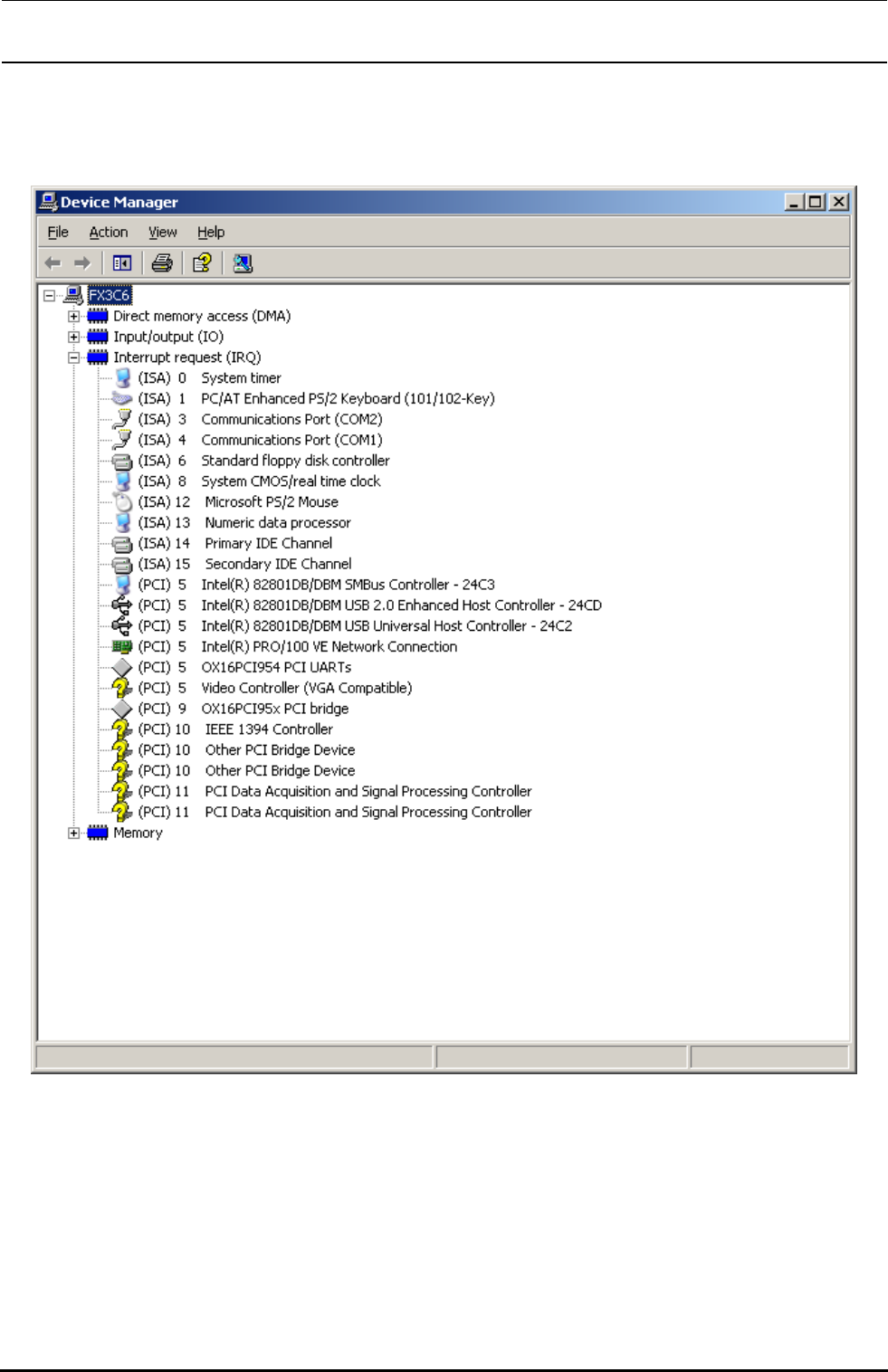Select SMBus Controller - 24C3 row
This screenshot has width=888, height=1372.
coord(316,585)
